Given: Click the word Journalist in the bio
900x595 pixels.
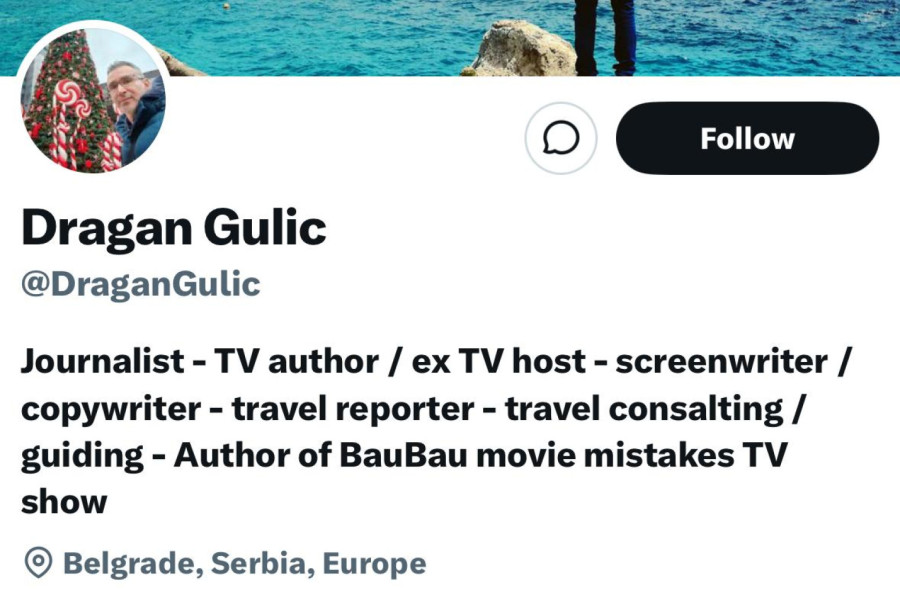Looking at the screenshot, I should pos(103,361).
